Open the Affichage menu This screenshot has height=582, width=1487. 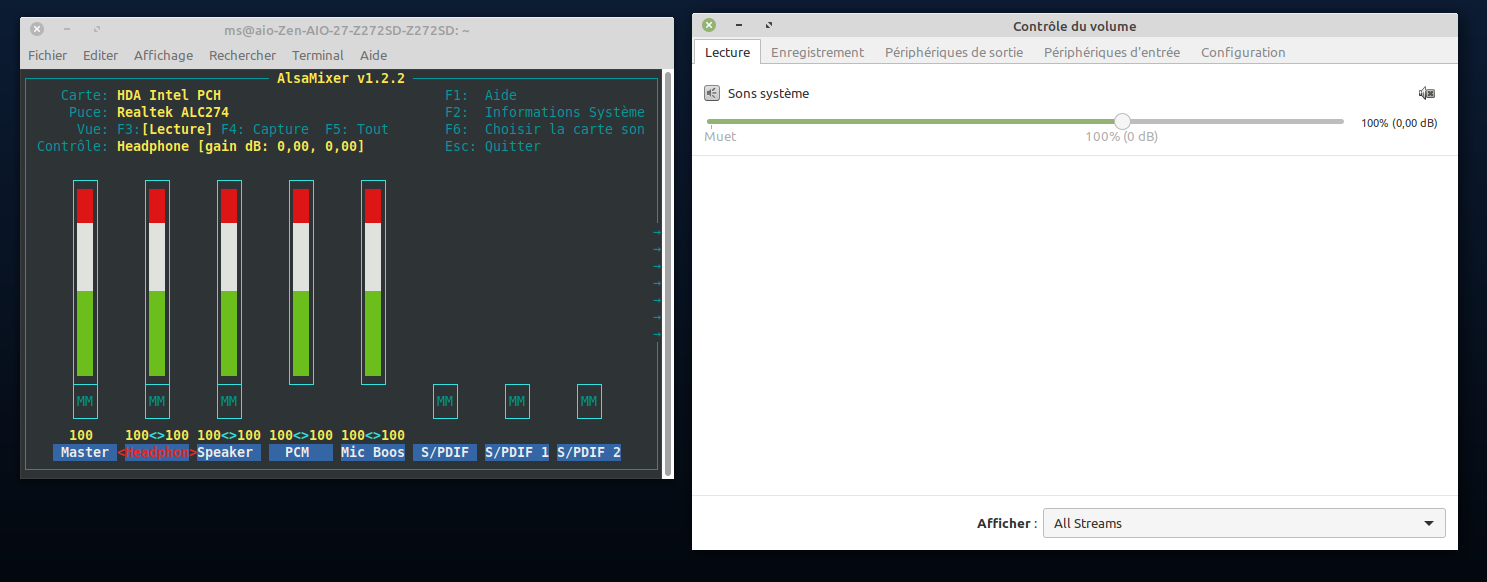(x=163, y=55)
